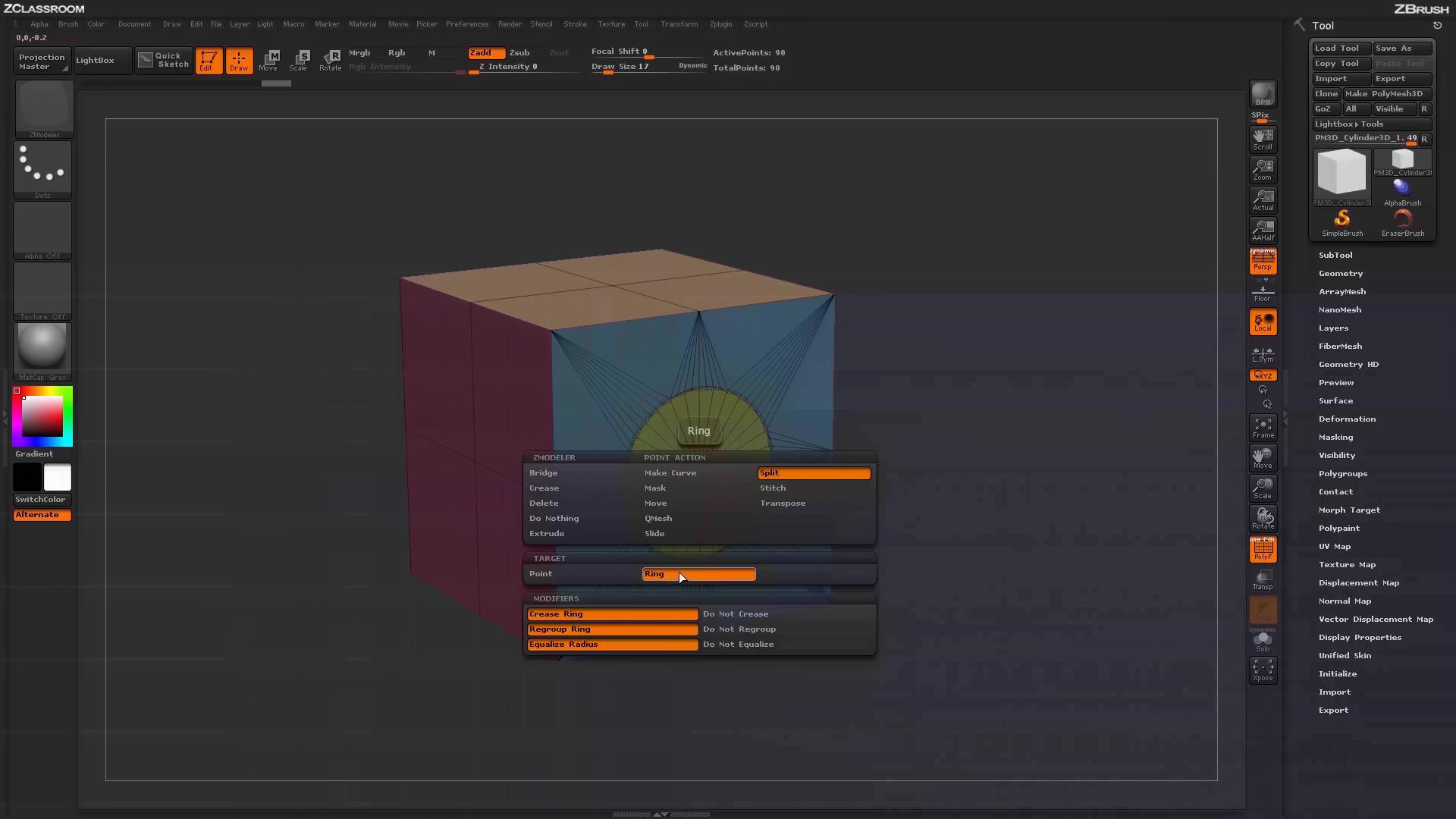
Task: Select Do Not Crease modifier
Action: (788, 614)
